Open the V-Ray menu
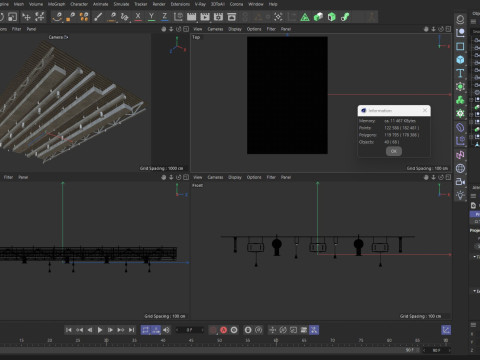Screen dimensions: 480x360 click(200, 4)
